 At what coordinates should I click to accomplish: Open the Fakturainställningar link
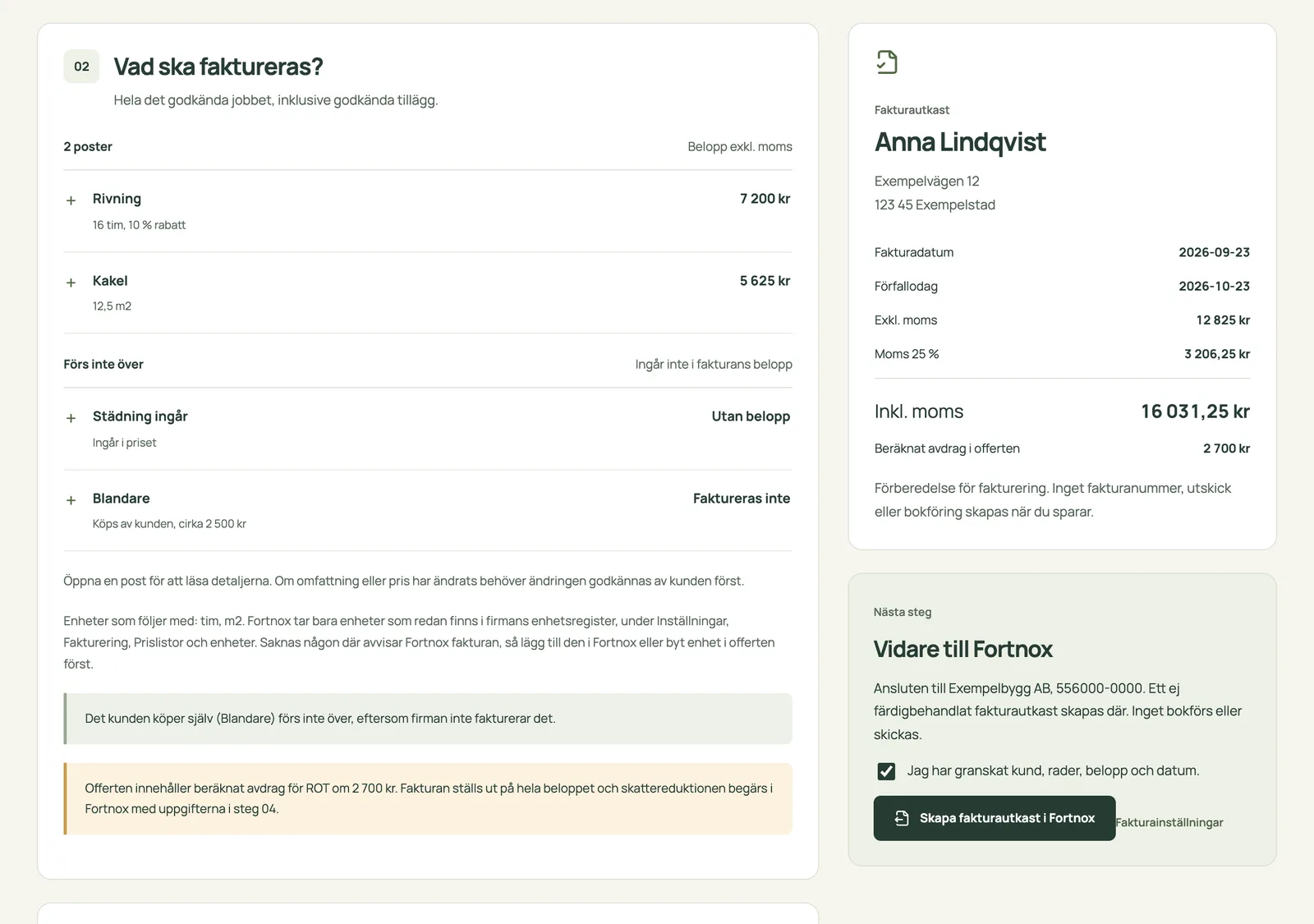coord(1169,822)
